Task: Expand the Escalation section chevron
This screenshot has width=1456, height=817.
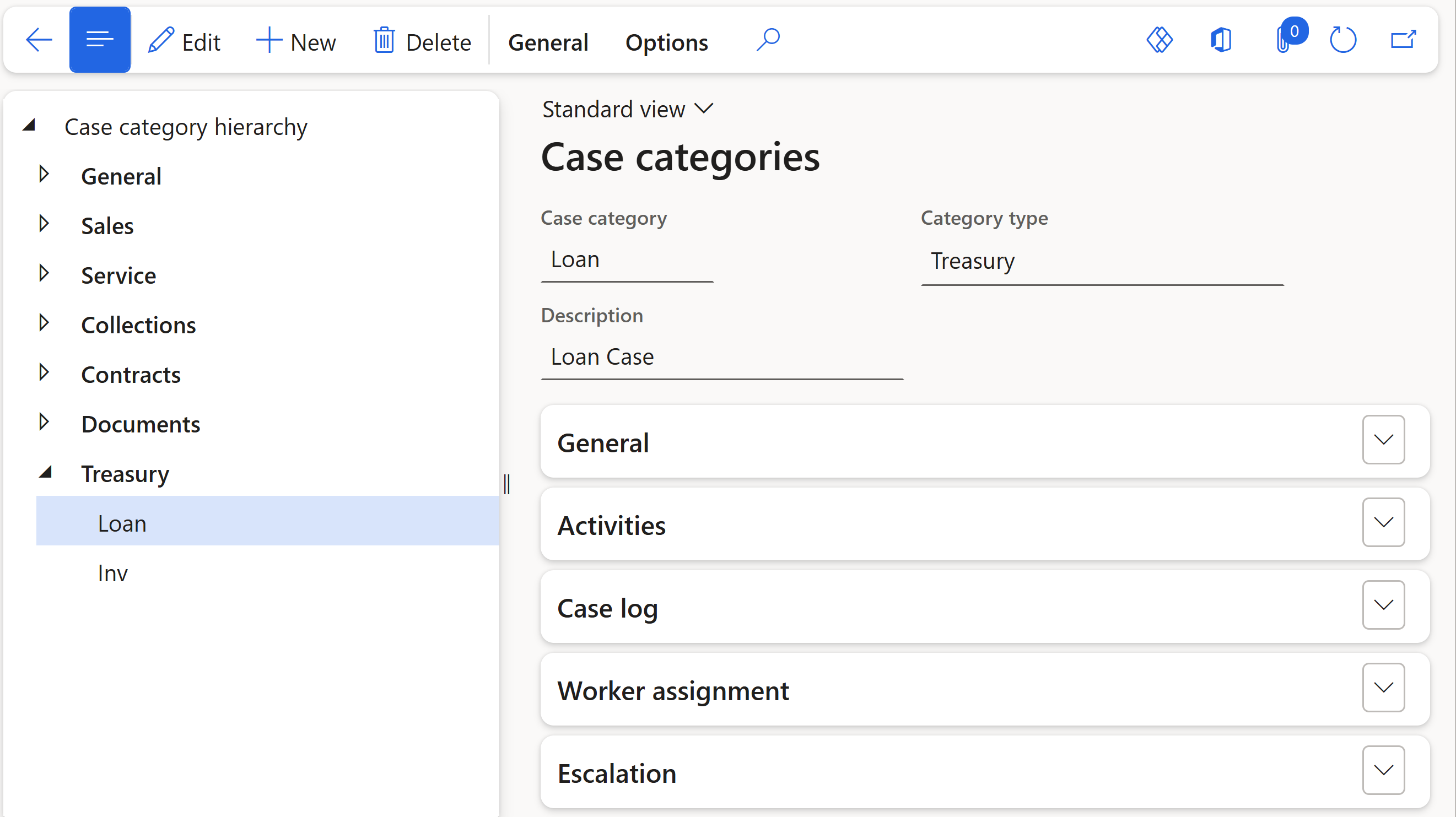Action: coord(1383,770)
